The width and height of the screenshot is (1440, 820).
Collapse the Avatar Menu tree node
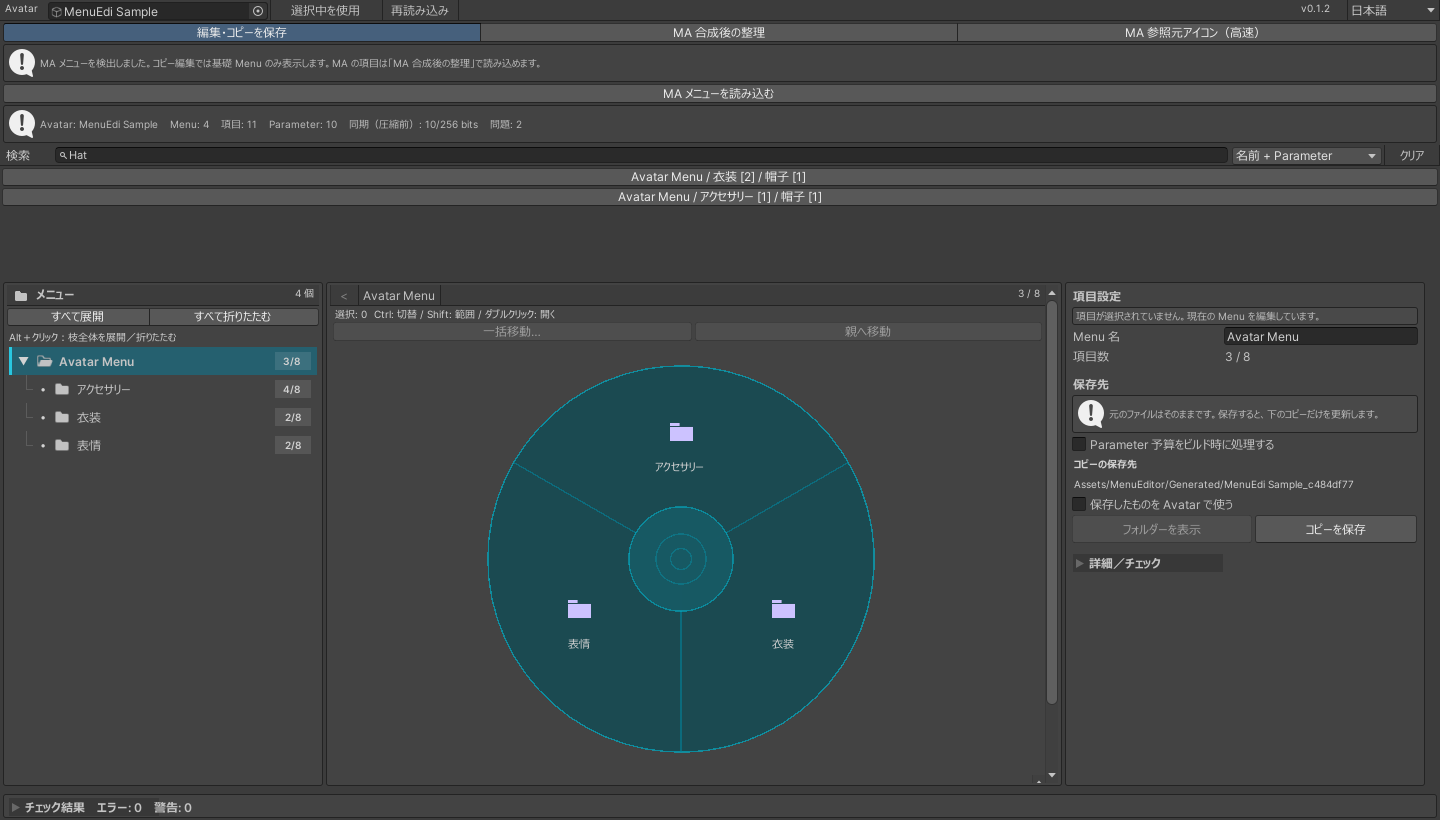[x=24, y=361]
